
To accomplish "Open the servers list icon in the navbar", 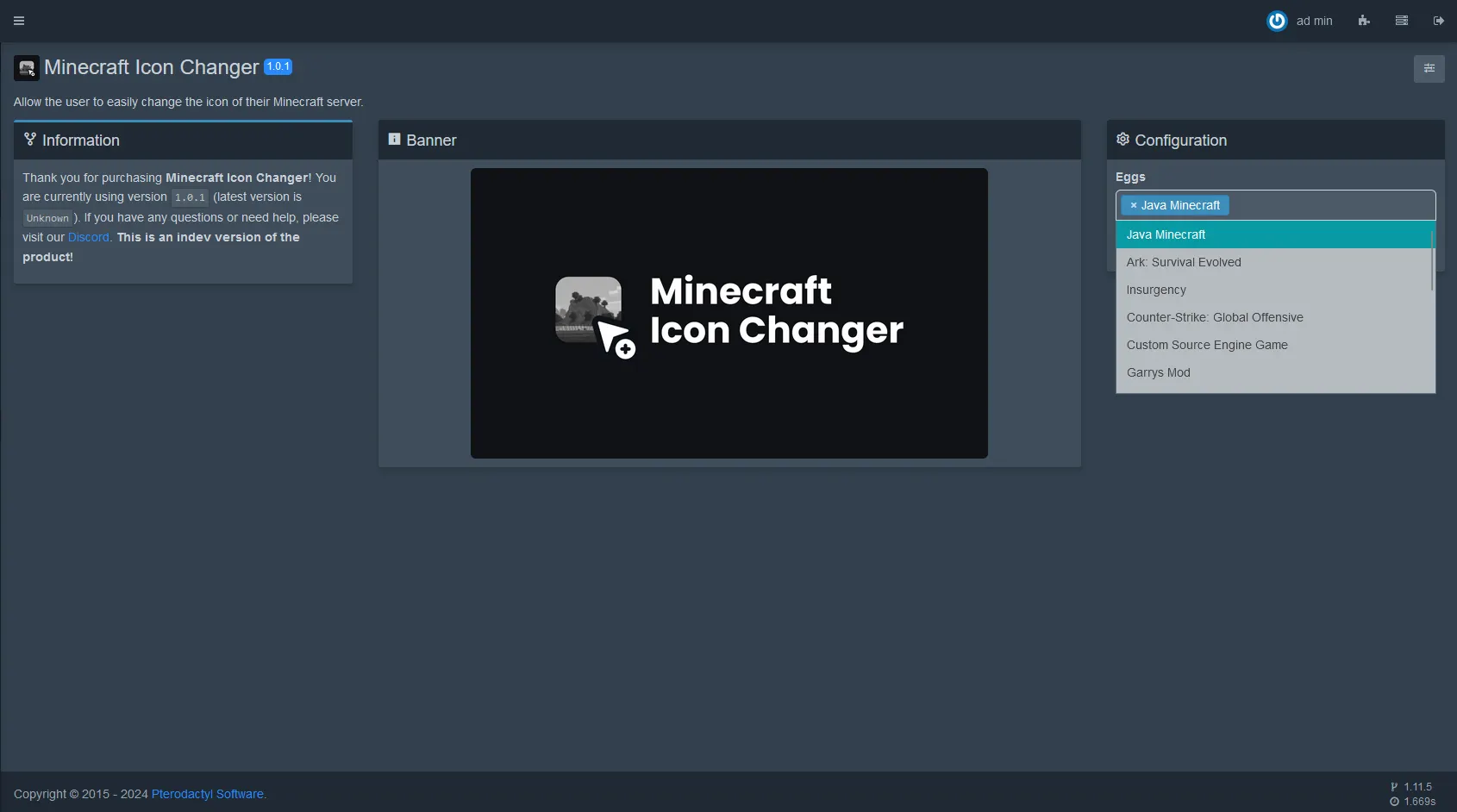I will pos(1401,20).
